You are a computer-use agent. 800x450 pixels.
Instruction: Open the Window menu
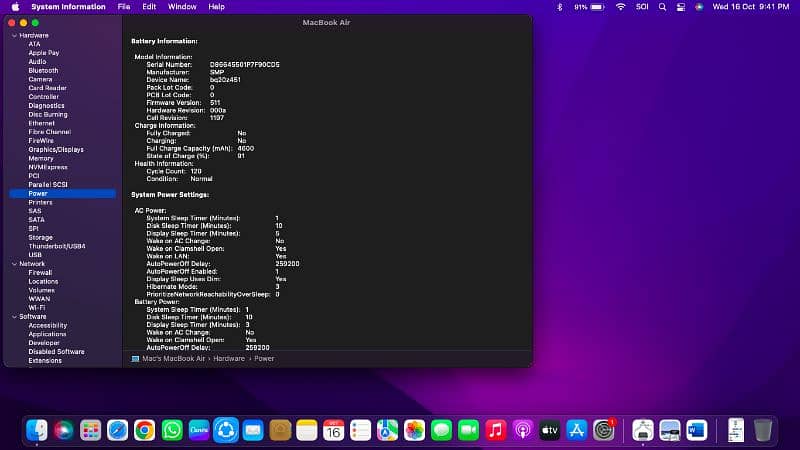[182, 7]
